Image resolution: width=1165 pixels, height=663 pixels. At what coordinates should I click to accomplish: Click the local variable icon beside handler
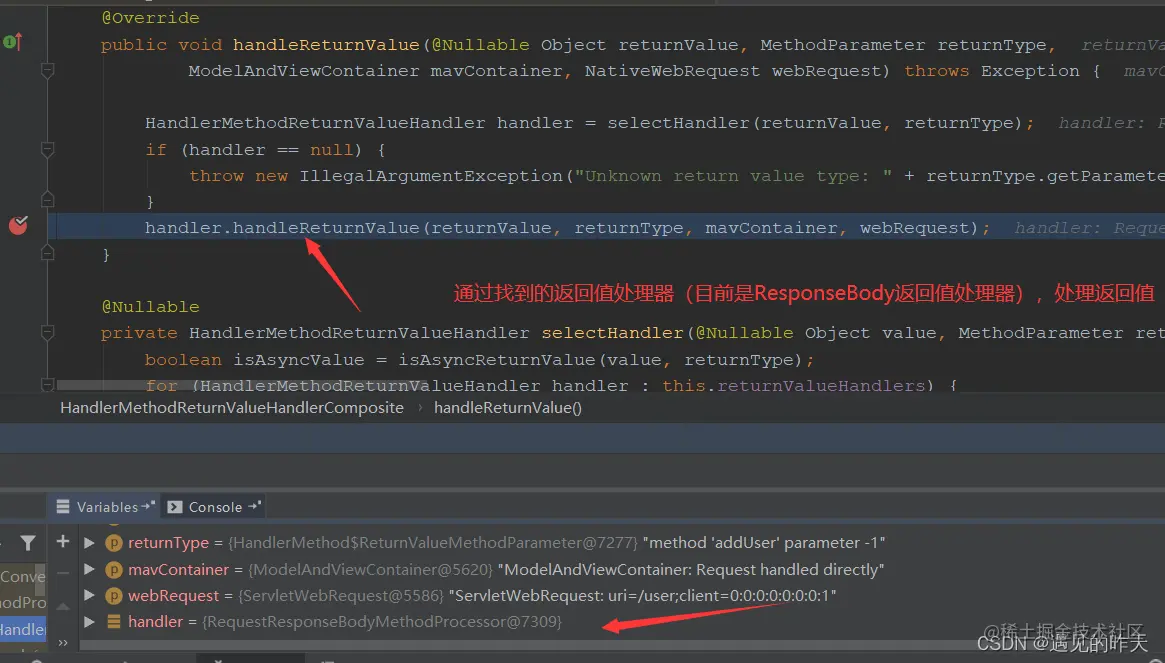click(x=114, y=621)
